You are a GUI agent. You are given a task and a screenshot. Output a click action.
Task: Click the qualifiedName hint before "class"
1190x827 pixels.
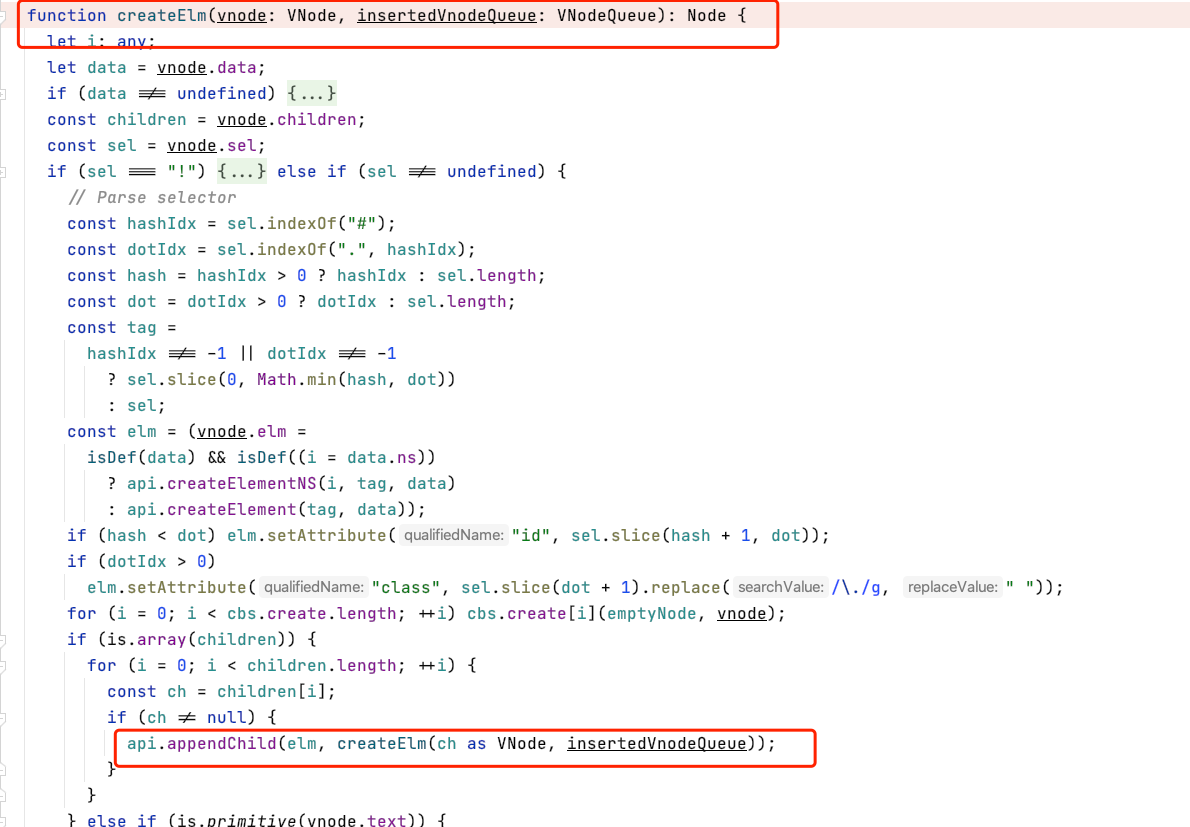pos(313,587)
